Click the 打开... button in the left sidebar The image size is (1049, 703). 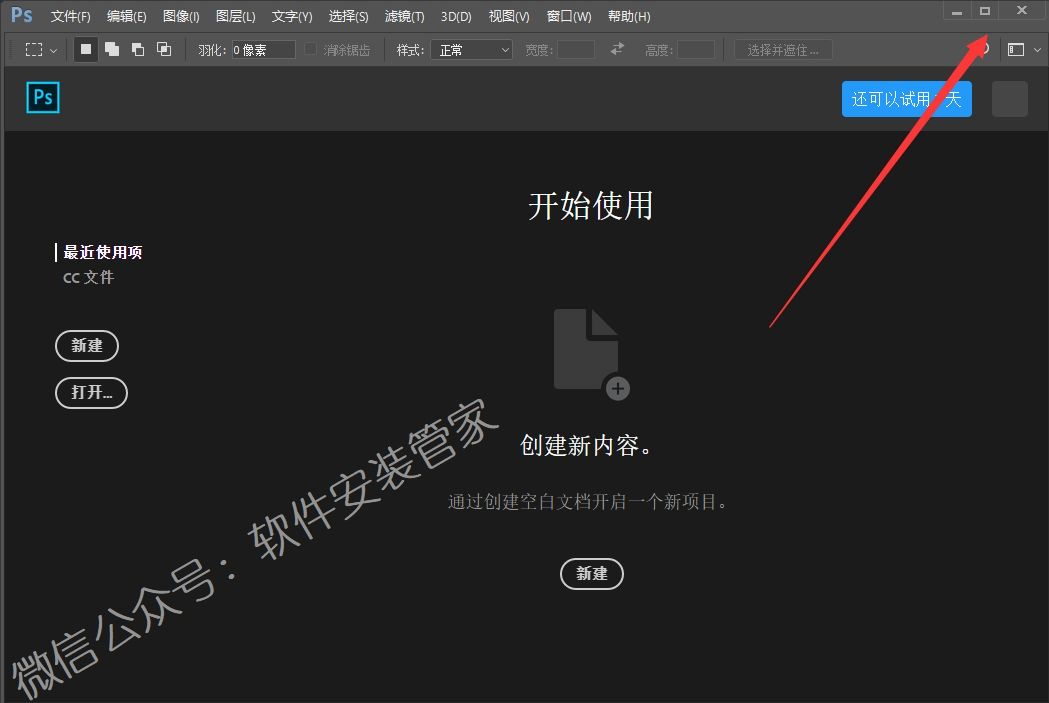[91, 392]
